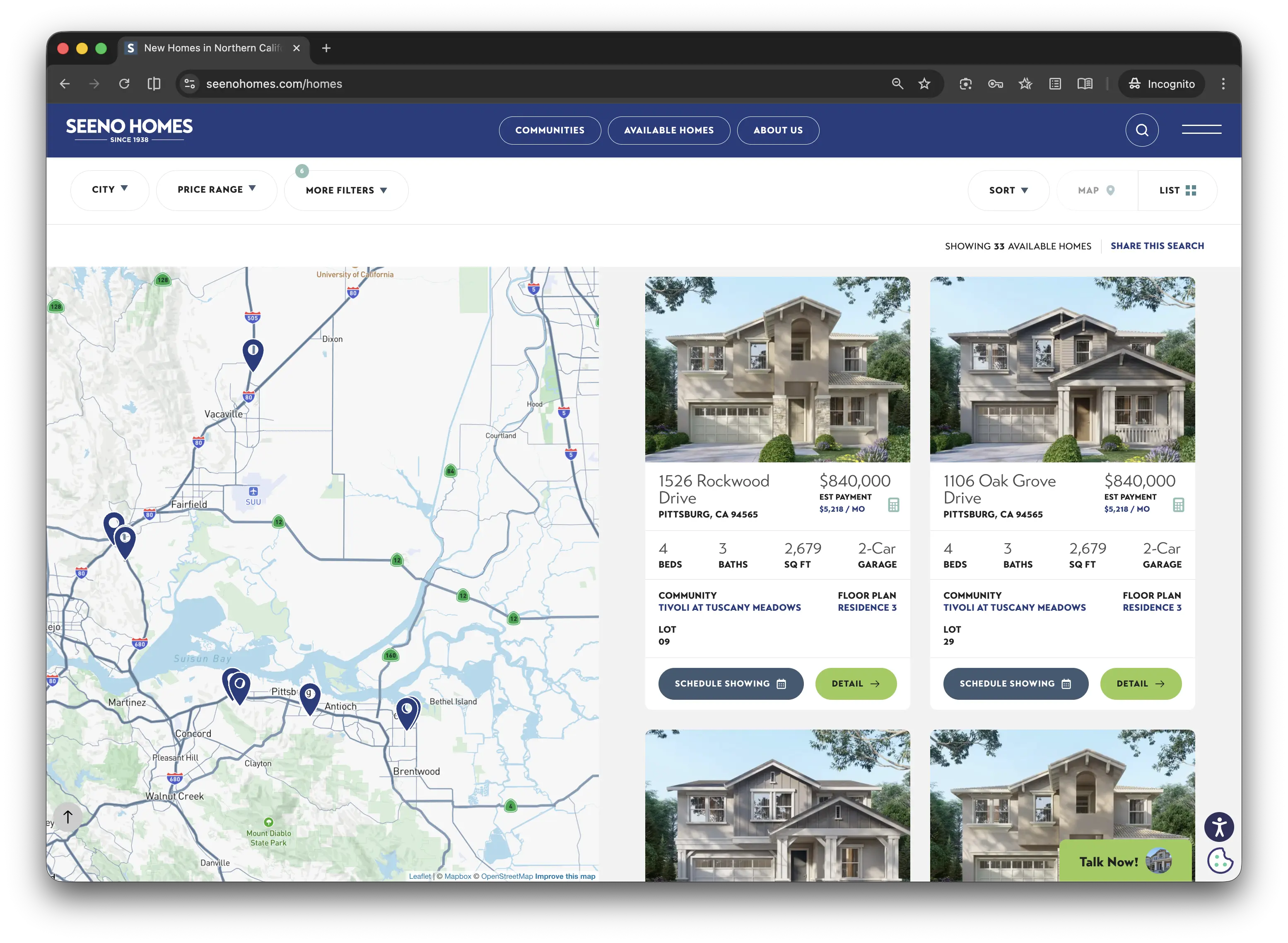Switch to Map view
This screenshot has height=943, width=1288.
coord(1096,191)
